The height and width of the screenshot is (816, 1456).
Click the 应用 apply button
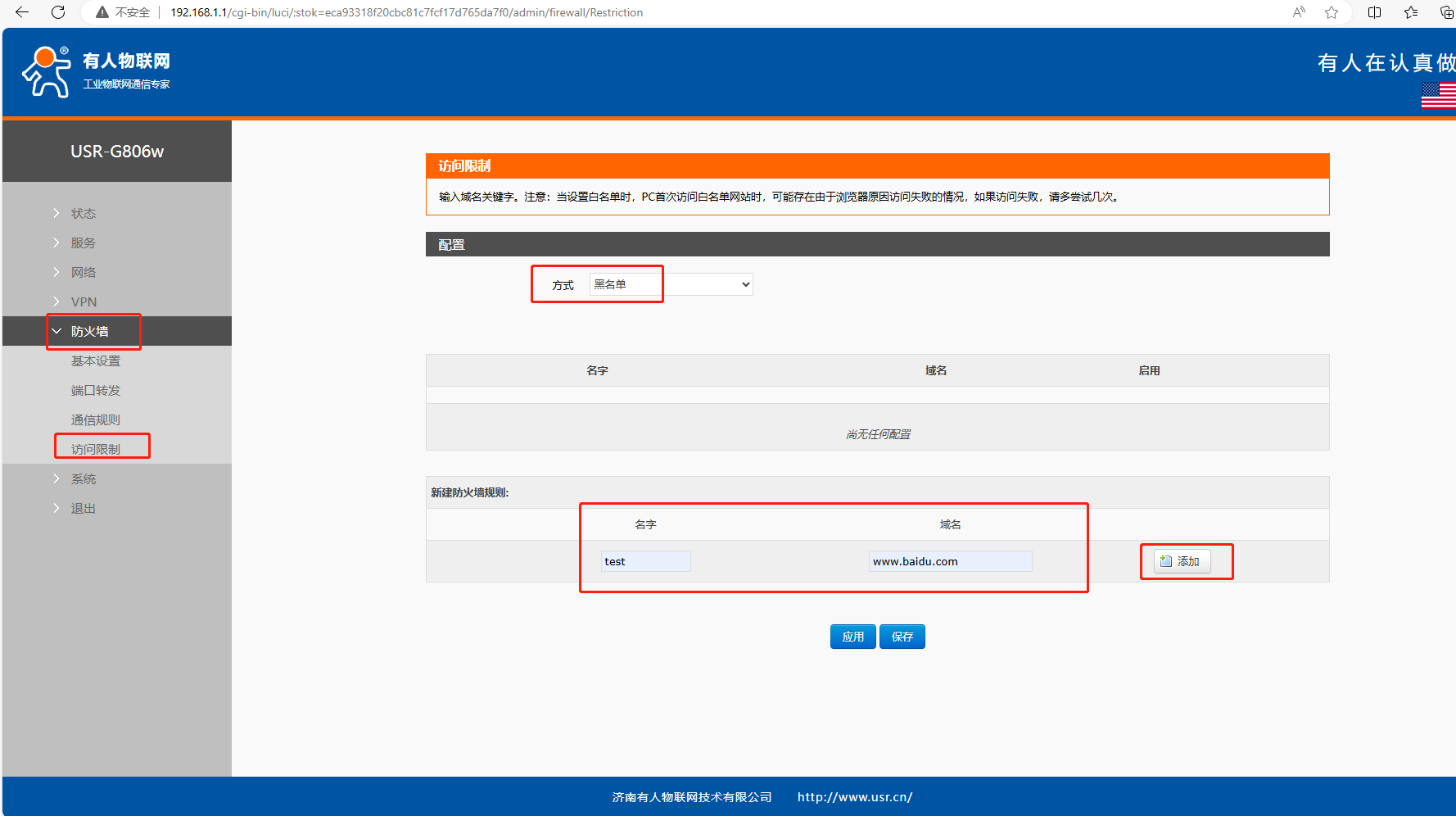point(852,637)
